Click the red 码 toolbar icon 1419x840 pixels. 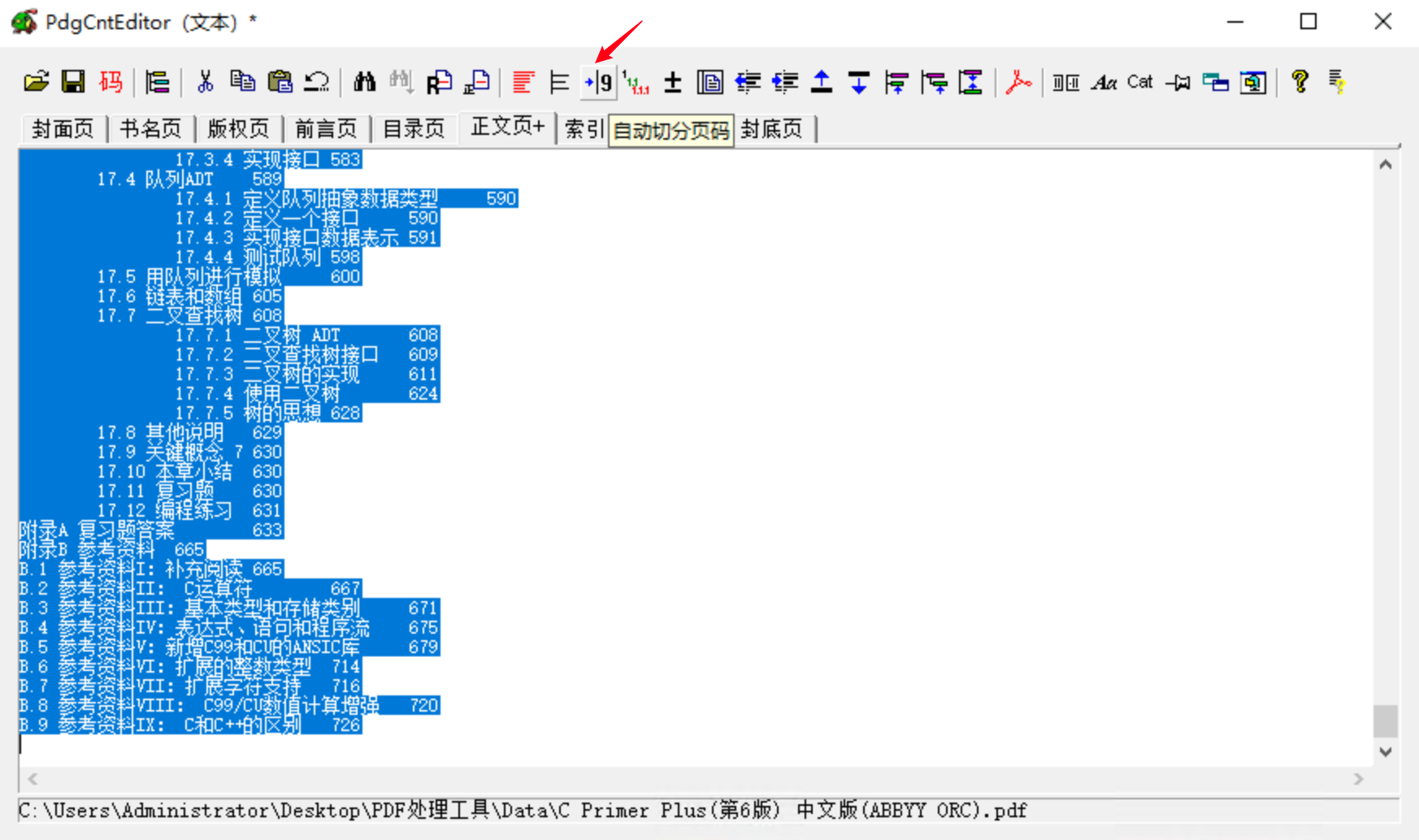coord(111,82)
